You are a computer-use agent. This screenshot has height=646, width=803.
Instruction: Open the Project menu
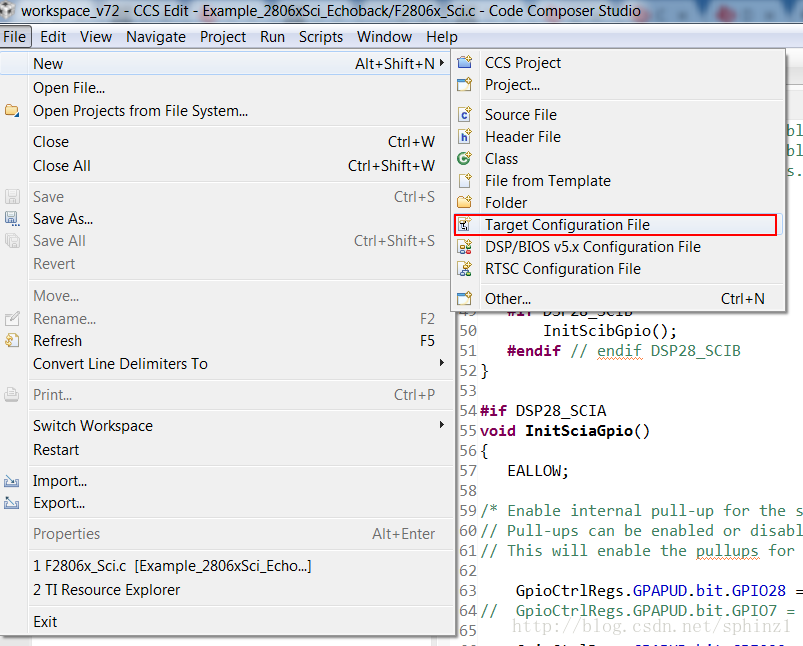(x=223, y=37)
